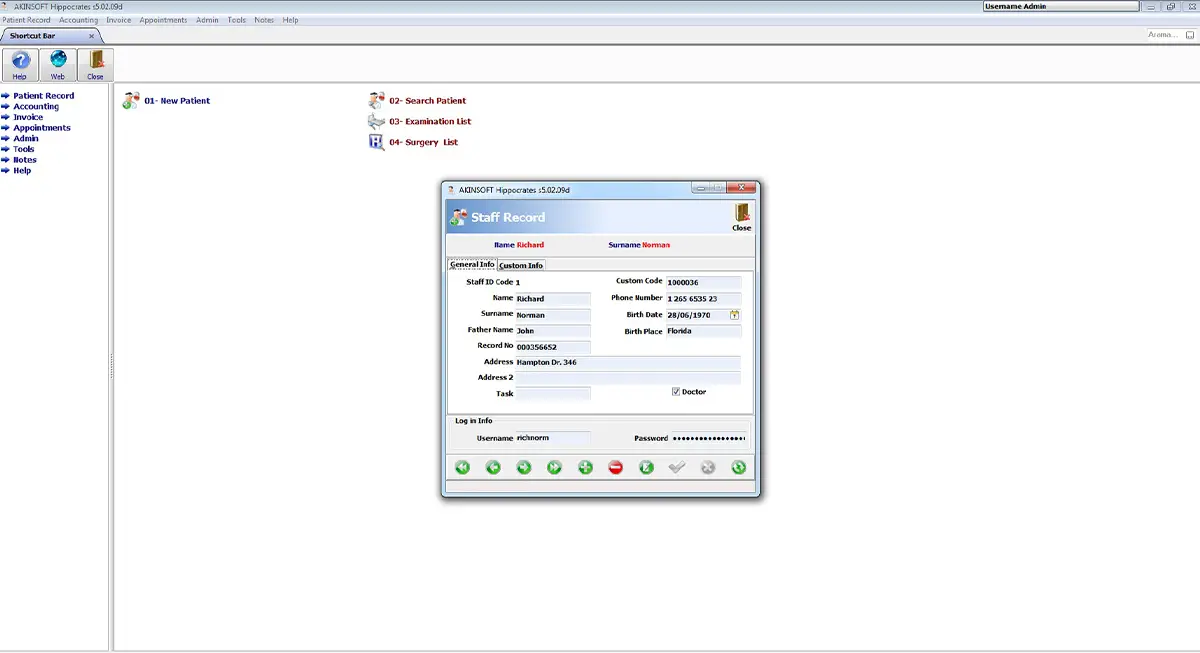Viewport: 1200px width, 653px height.
Task: Open the 04- Surgery List link
Action: point(423,142)
